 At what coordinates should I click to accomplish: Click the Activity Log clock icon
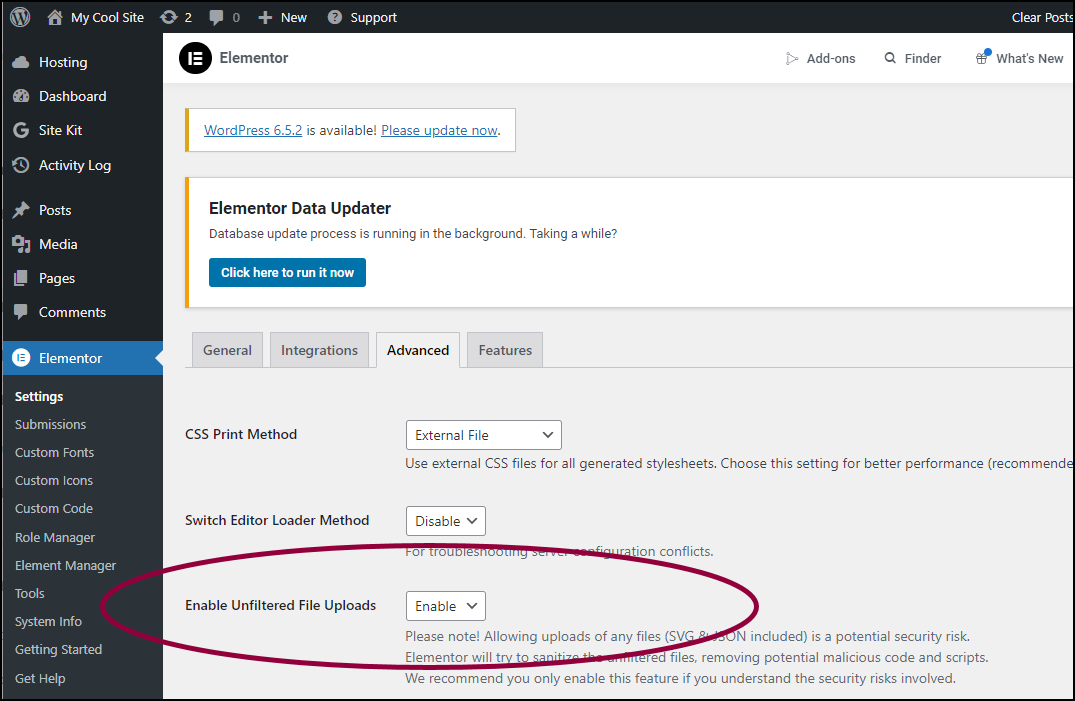point(21,165)
